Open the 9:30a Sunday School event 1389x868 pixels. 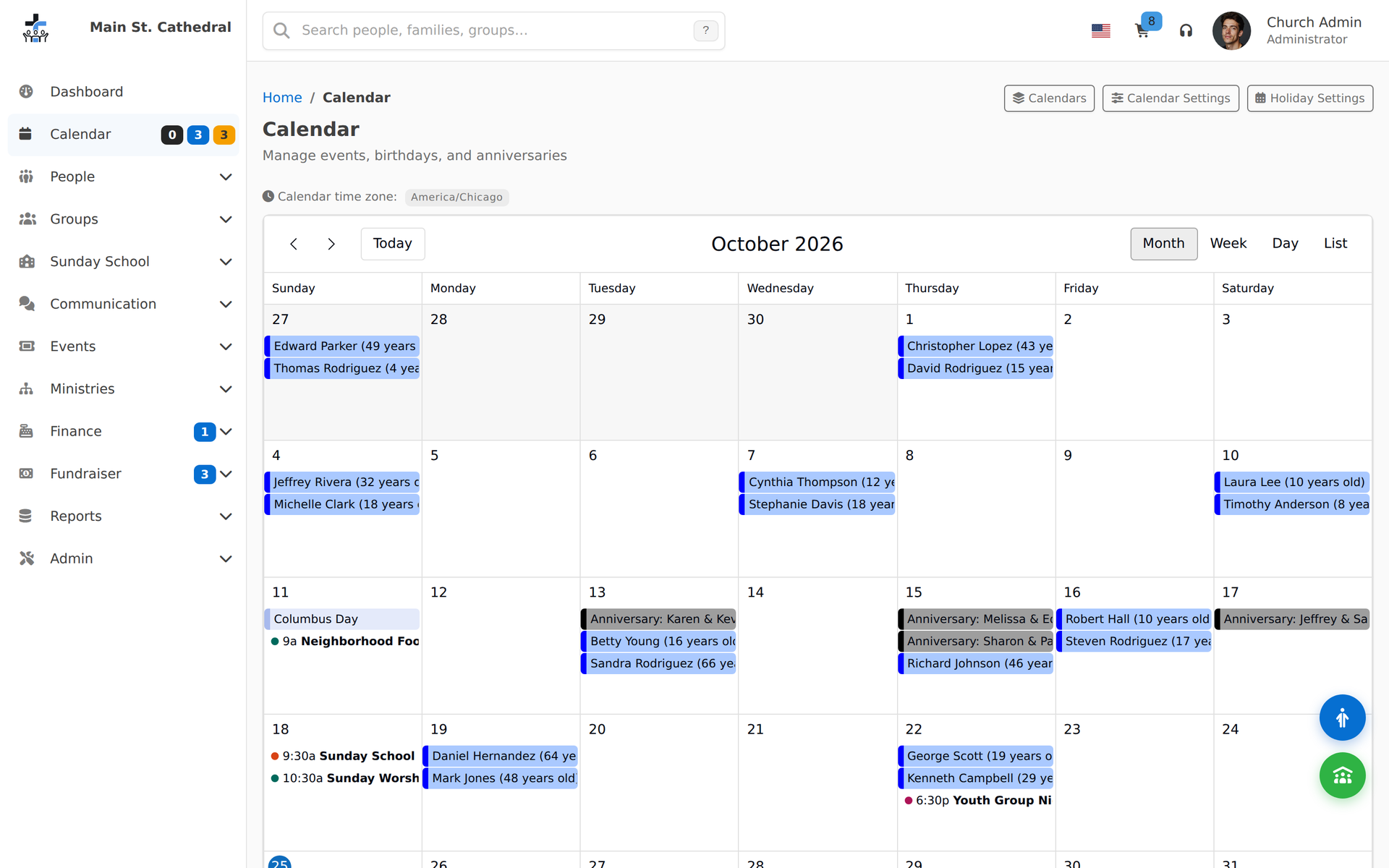point(342,756)
